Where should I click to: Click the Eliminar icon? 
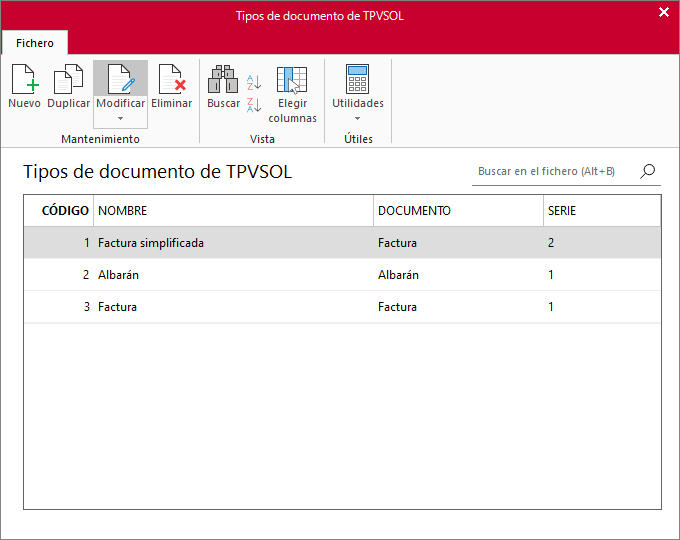tap(172, 79)
